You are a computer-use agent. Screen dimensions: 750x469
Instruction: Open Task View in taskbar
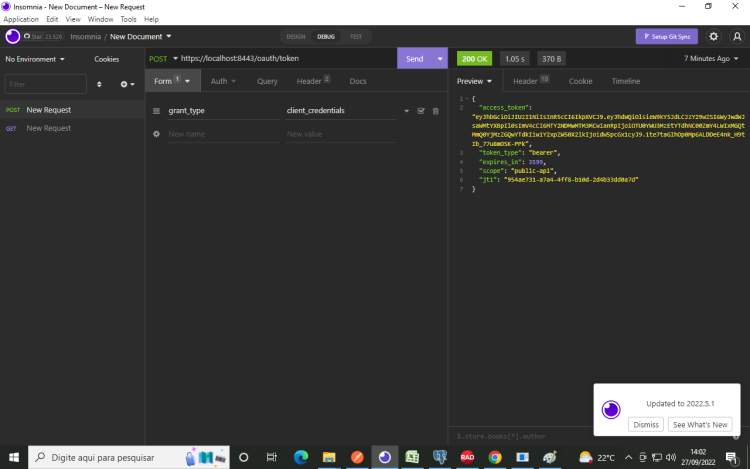271,458
